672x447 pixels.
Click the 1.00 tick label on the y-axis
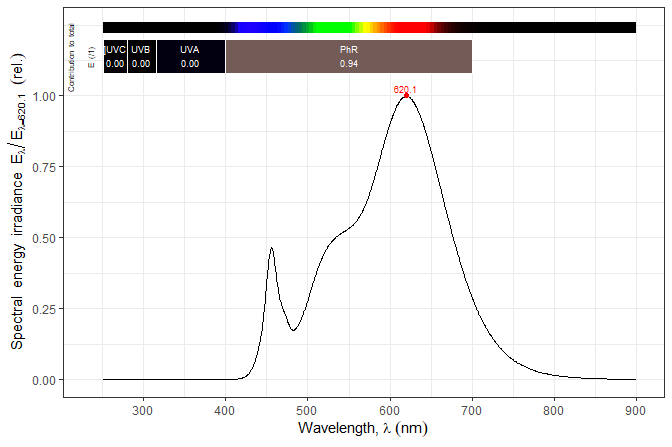(x=44, y=97)
